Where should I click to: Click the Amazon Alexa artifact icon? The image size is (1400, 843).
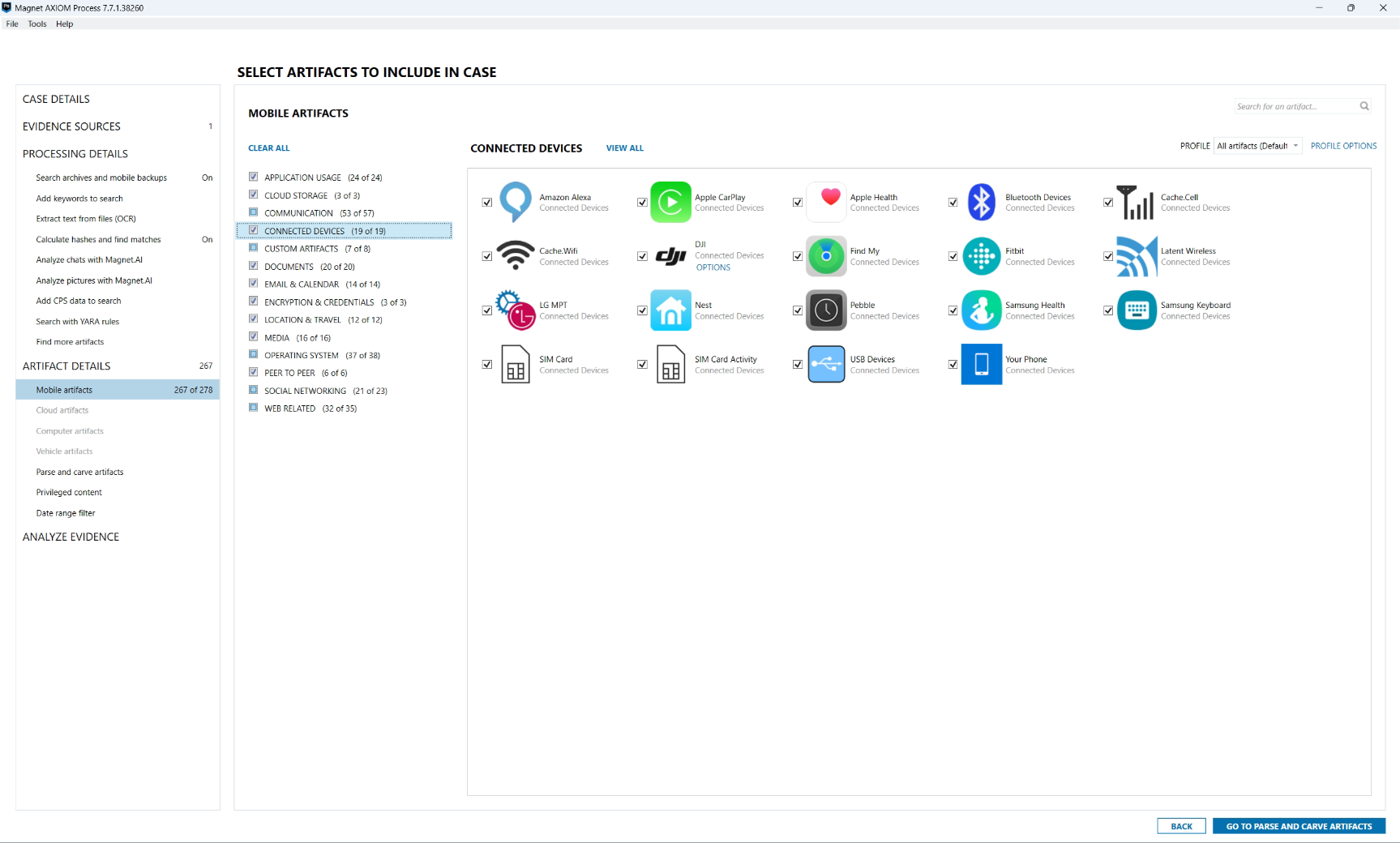tap(516, 202)
